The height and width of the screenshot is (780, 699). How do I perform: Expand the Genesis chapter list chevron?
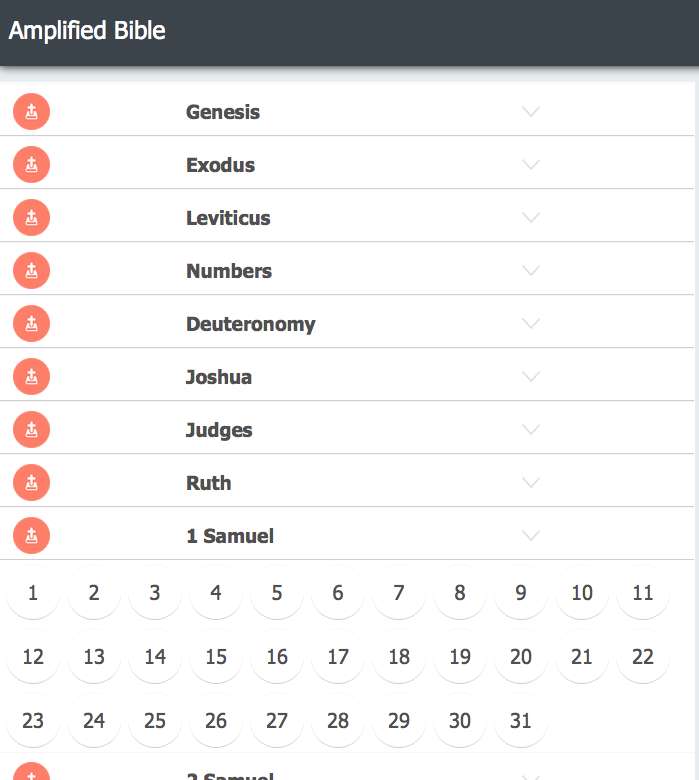[x=531, y=112]
